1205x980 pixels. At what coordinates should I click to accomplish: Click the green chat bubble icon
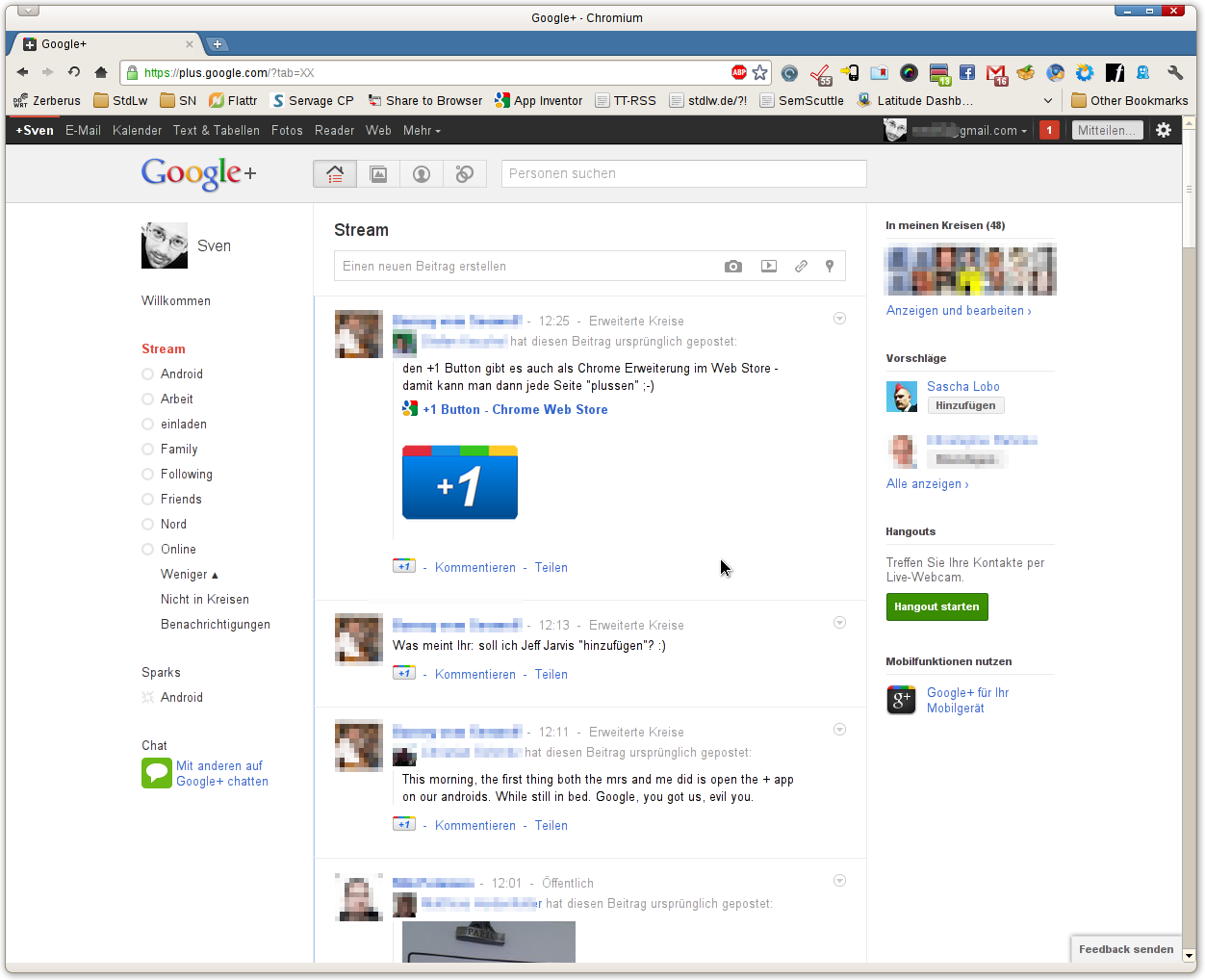point(157,773)
